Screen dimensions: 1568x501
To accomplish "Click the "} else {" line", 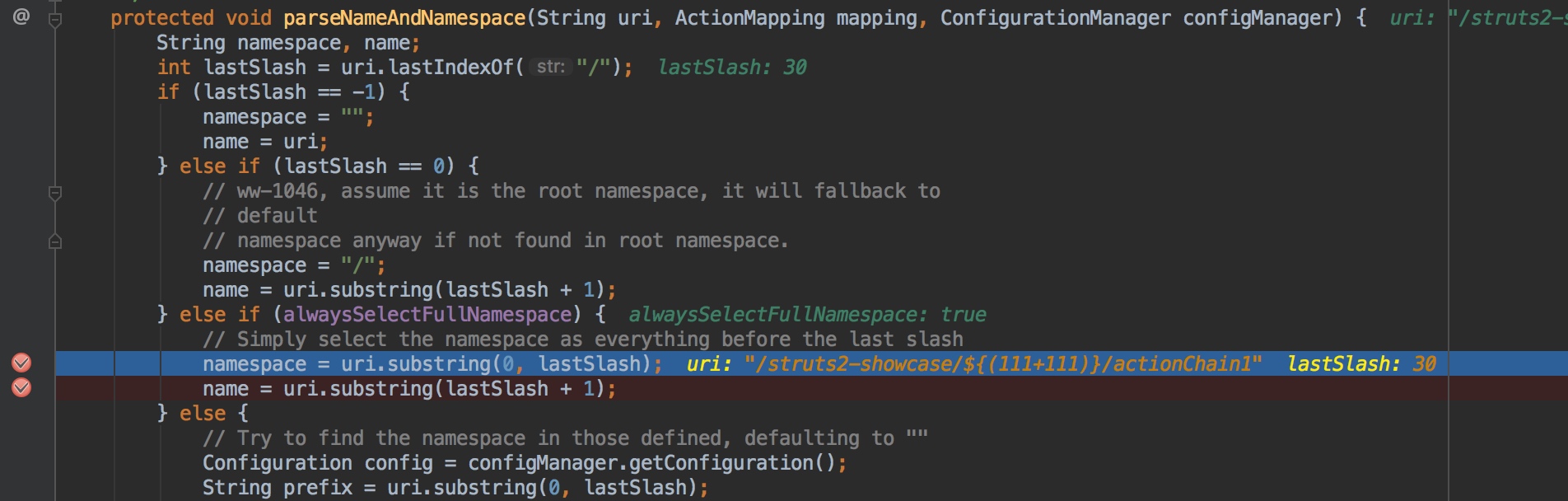I will pyautogui.click(x=203, y=414).
